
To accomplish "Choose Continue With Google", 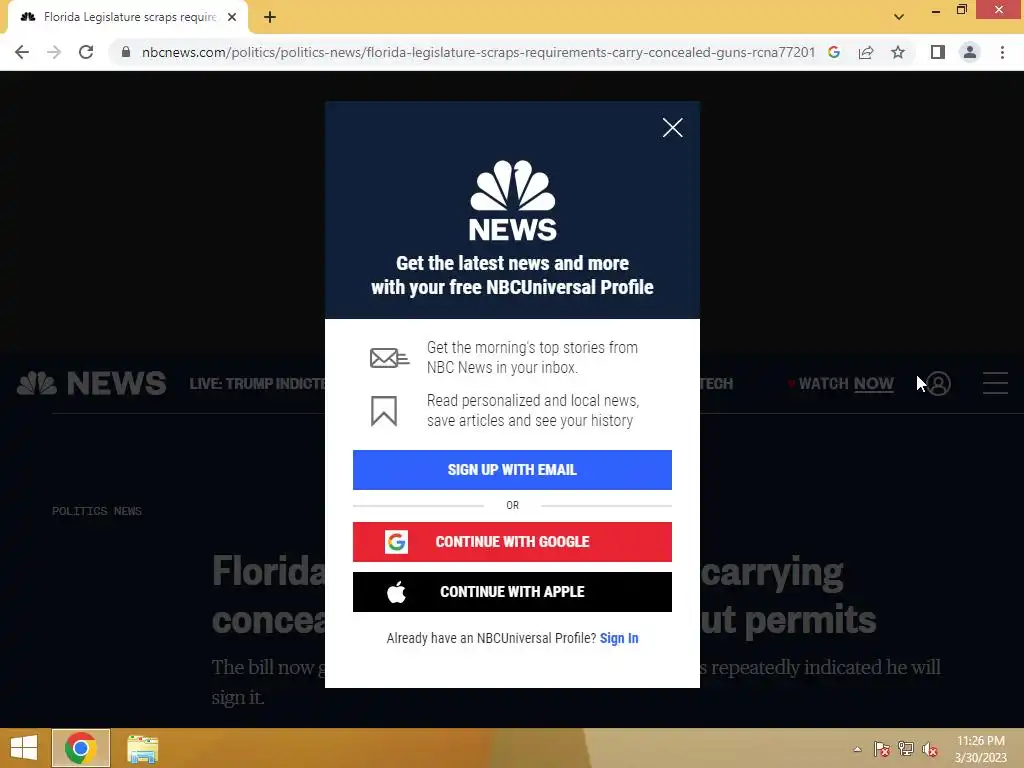I will coord(512,541).
